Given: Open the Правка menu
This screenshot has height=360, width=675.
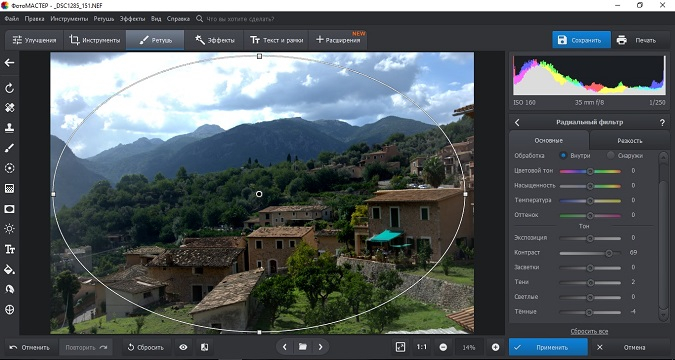Looking at the screenshot, I should click(34, 19).
